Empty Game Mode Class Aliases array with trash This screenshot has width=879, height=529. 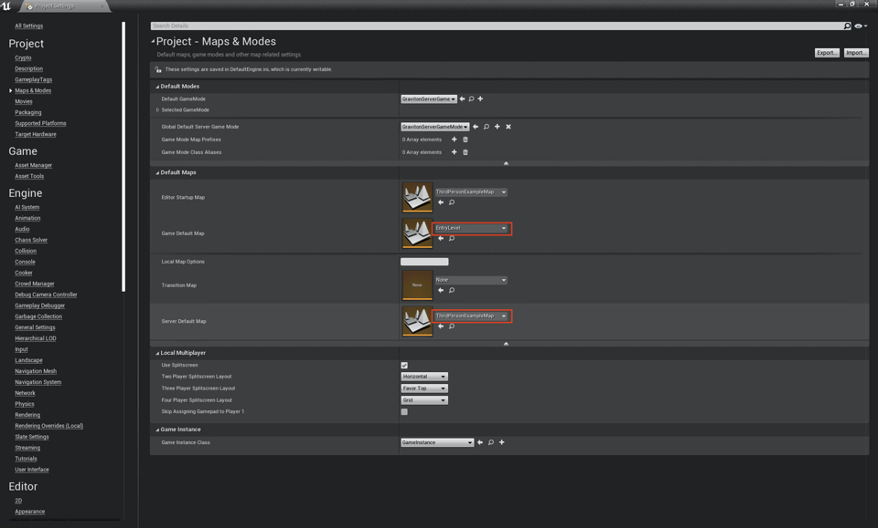[x=465, y=152]
